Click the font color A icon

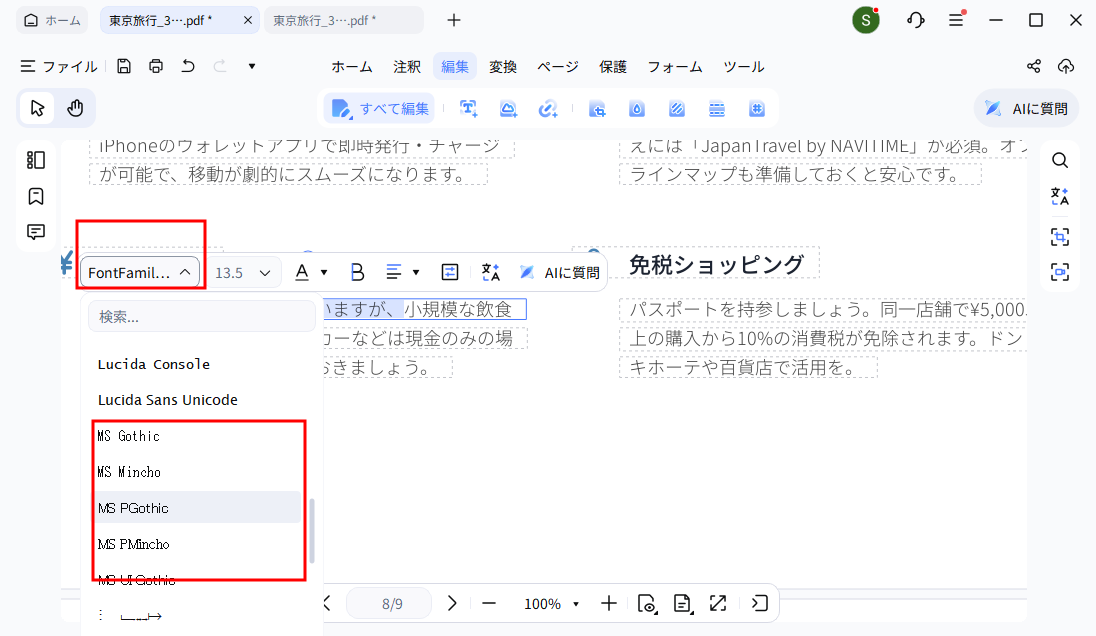(x=302, y=272)
